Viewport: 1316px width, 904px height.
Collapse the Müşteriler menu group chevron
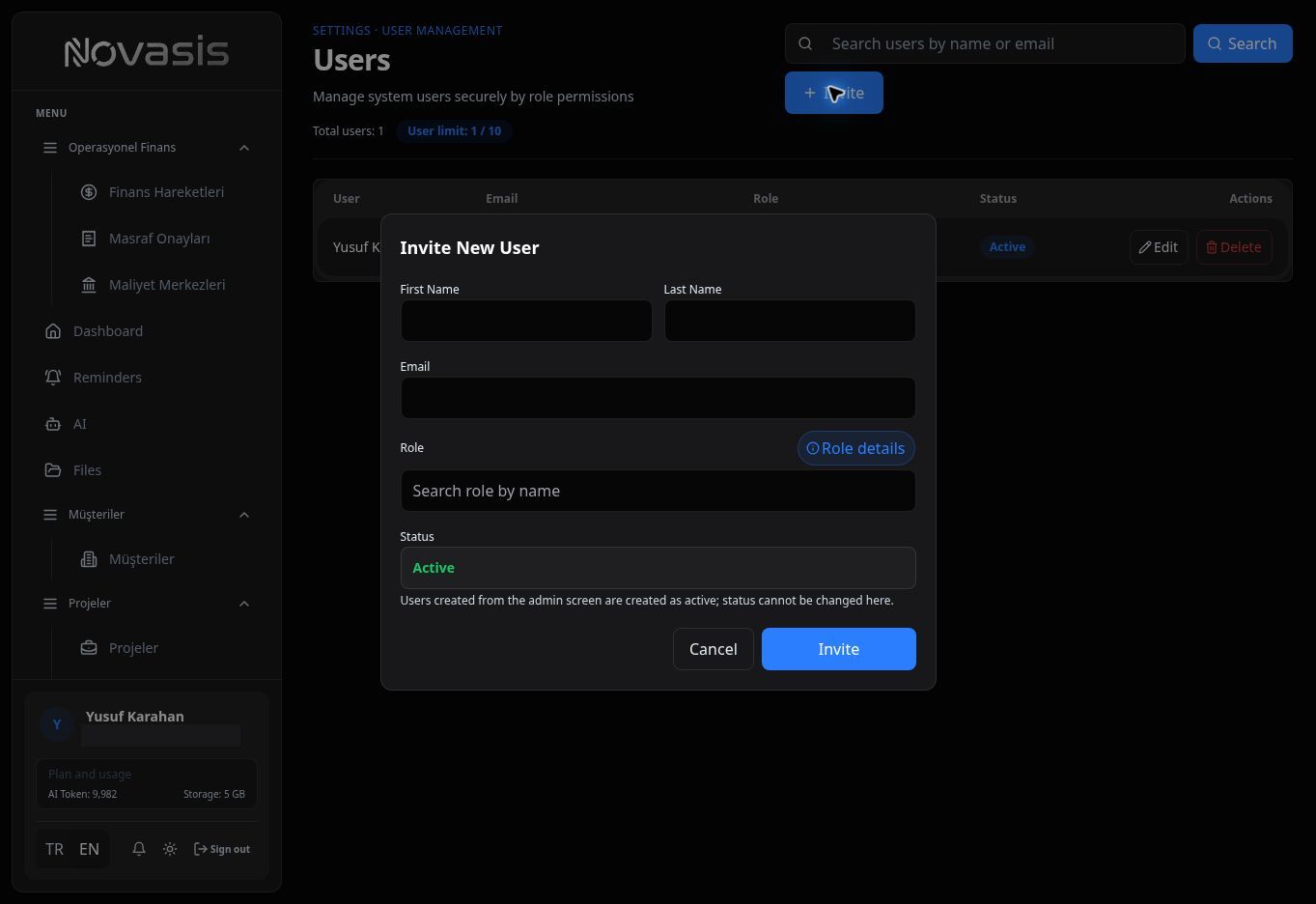244,515
